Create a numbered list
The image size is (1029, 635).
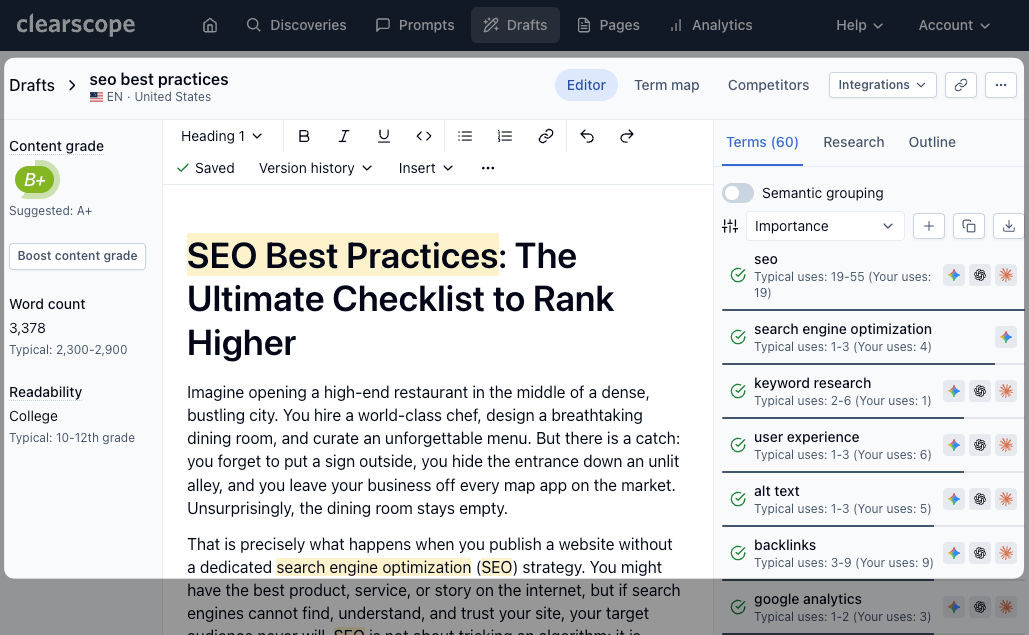(505, 136)
